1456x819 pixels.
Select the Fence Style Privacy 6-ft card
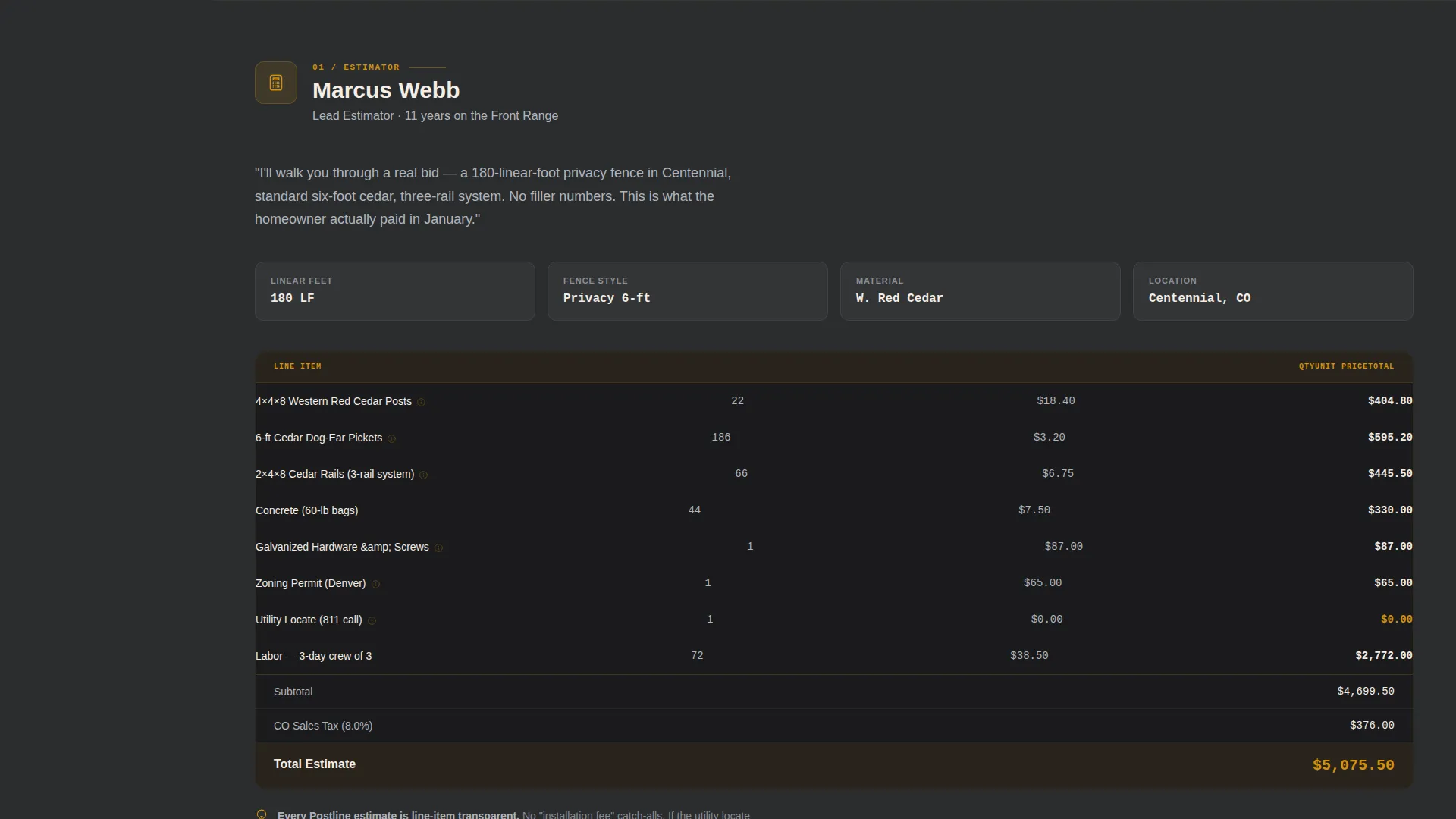688,291
